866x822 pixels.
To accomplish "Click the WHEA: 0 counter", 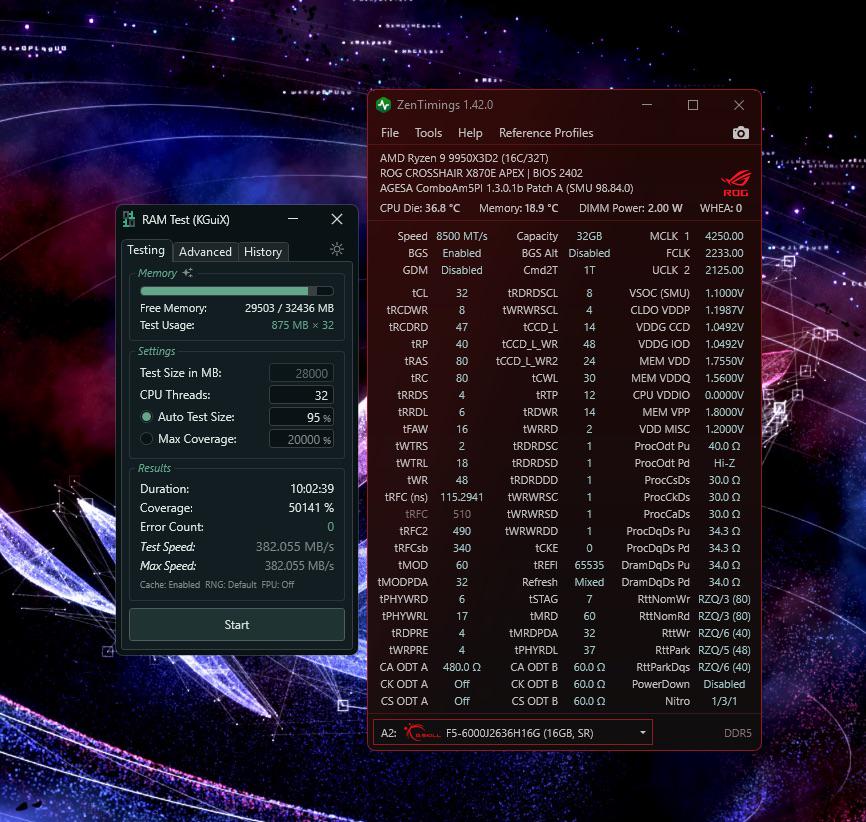I will click(x=721, y=208).
